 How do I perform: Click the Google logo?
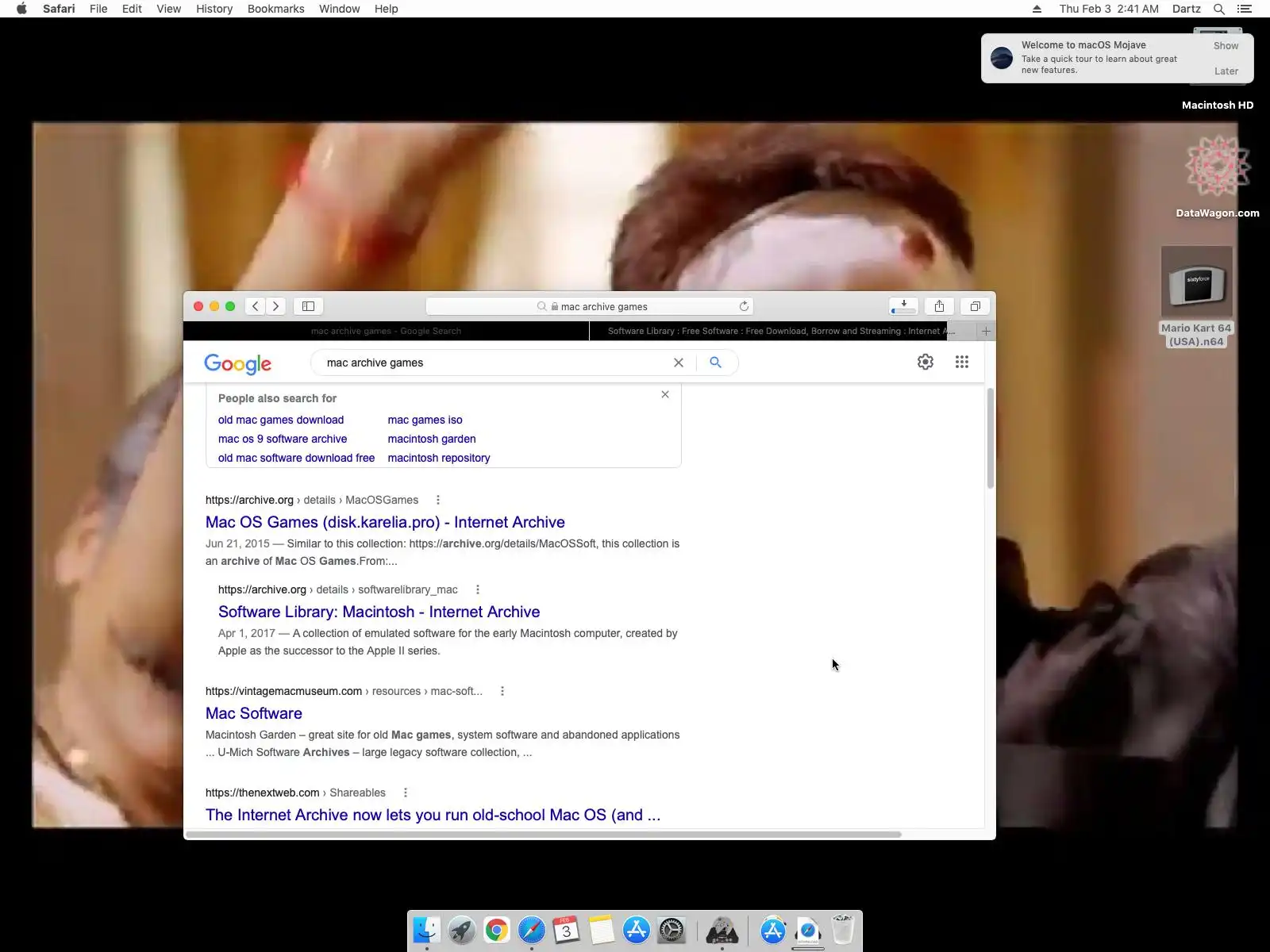click(x=238, y=363)
